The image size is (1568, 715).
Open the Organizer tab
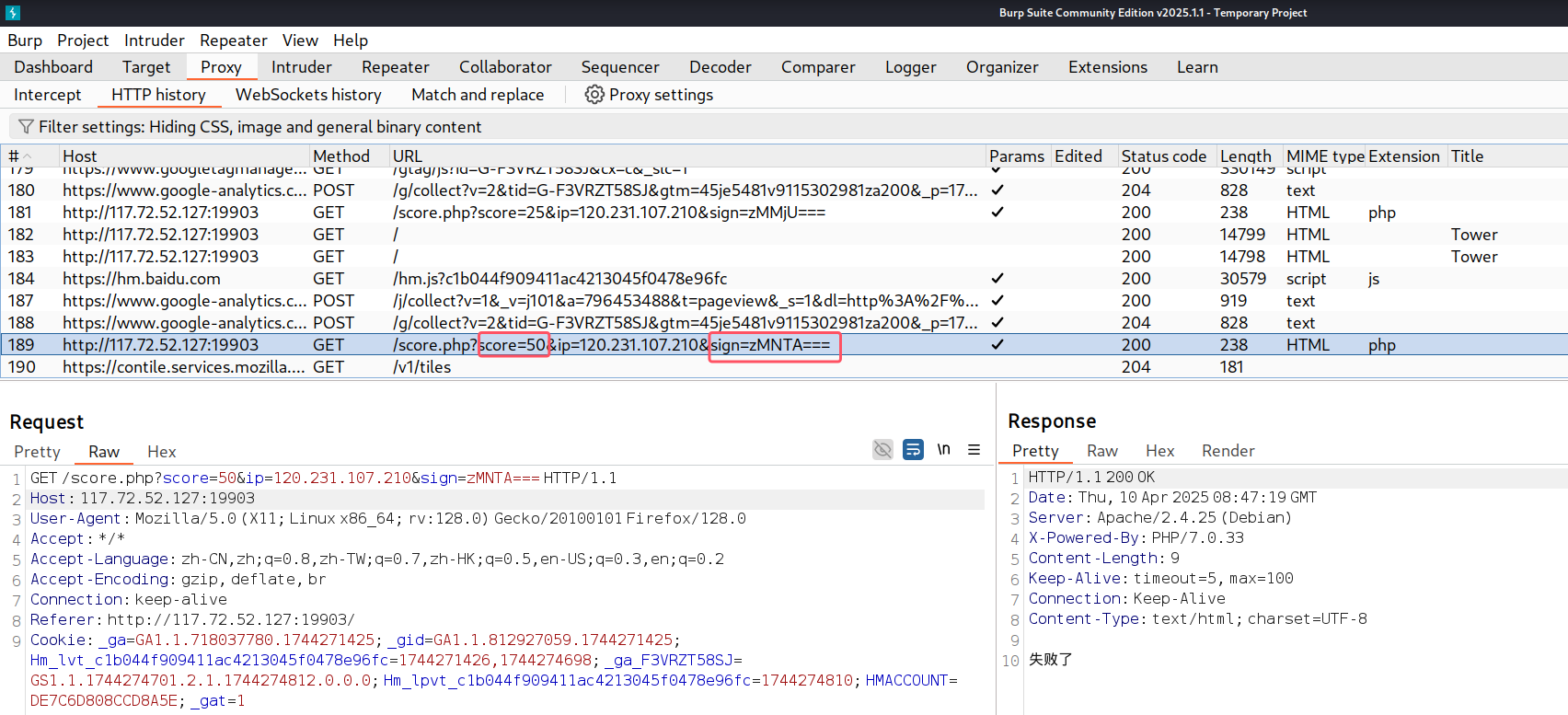pos(1002,67)
